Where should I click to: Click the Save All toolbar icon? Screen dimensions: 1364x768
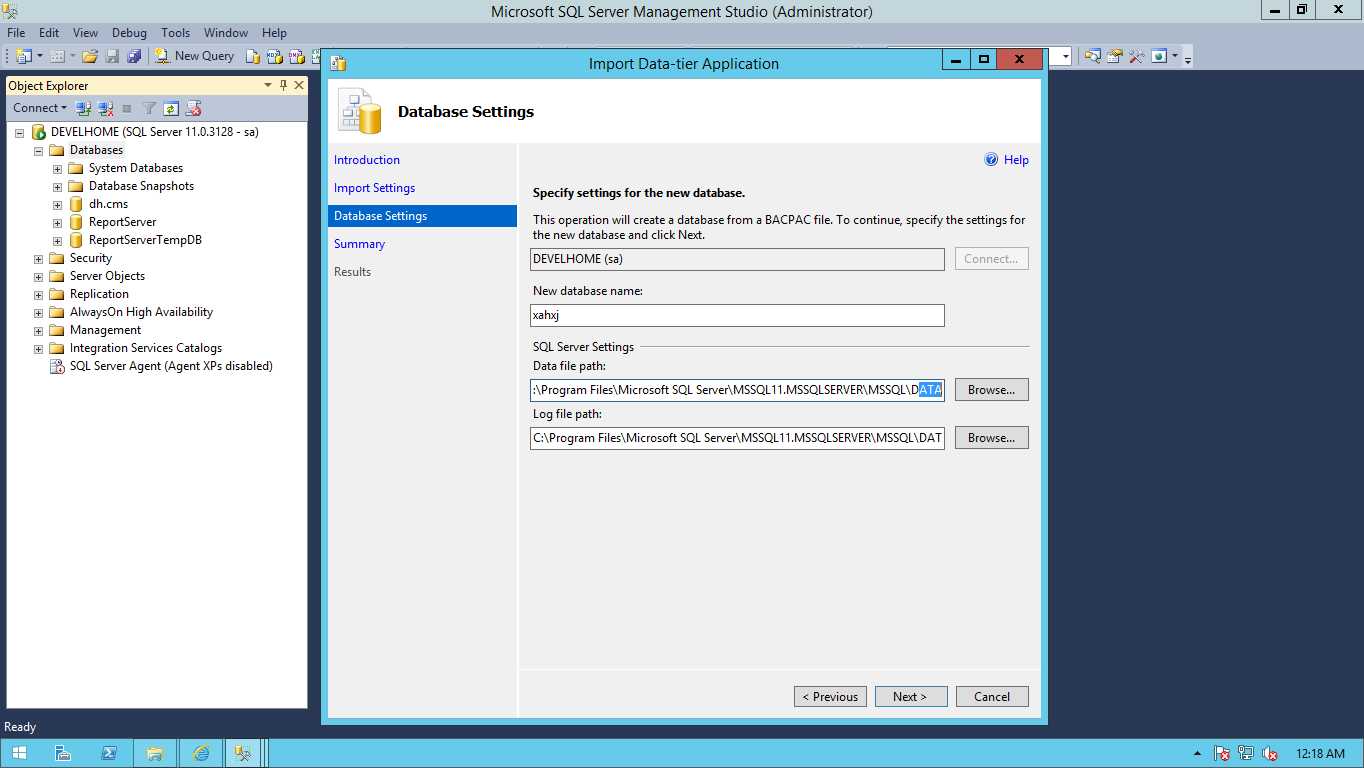click(134, 56)
